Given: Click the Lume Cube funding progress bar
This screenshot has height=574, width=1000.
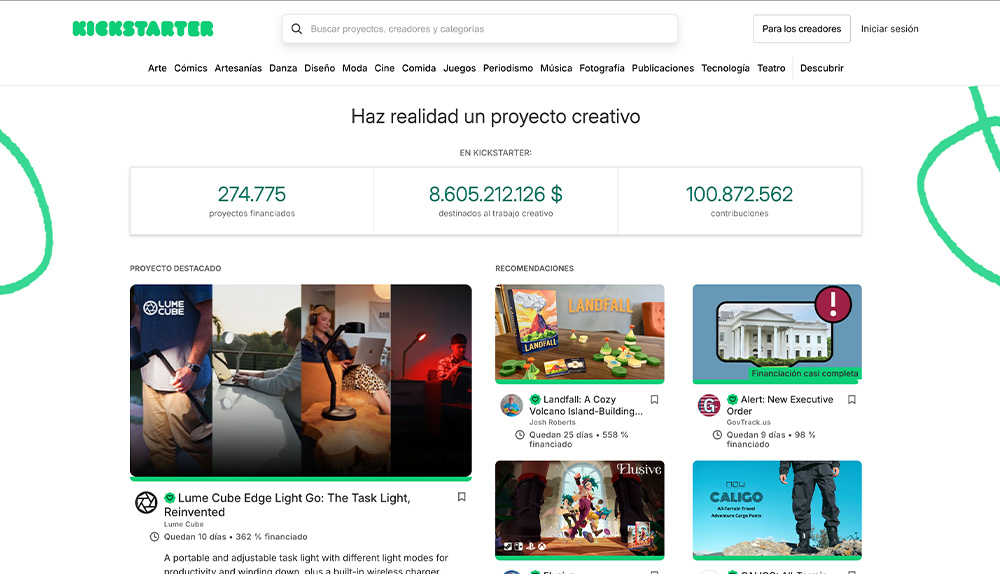Looking at the screenshot, I should pyautogui.click(x=301, y=478).
